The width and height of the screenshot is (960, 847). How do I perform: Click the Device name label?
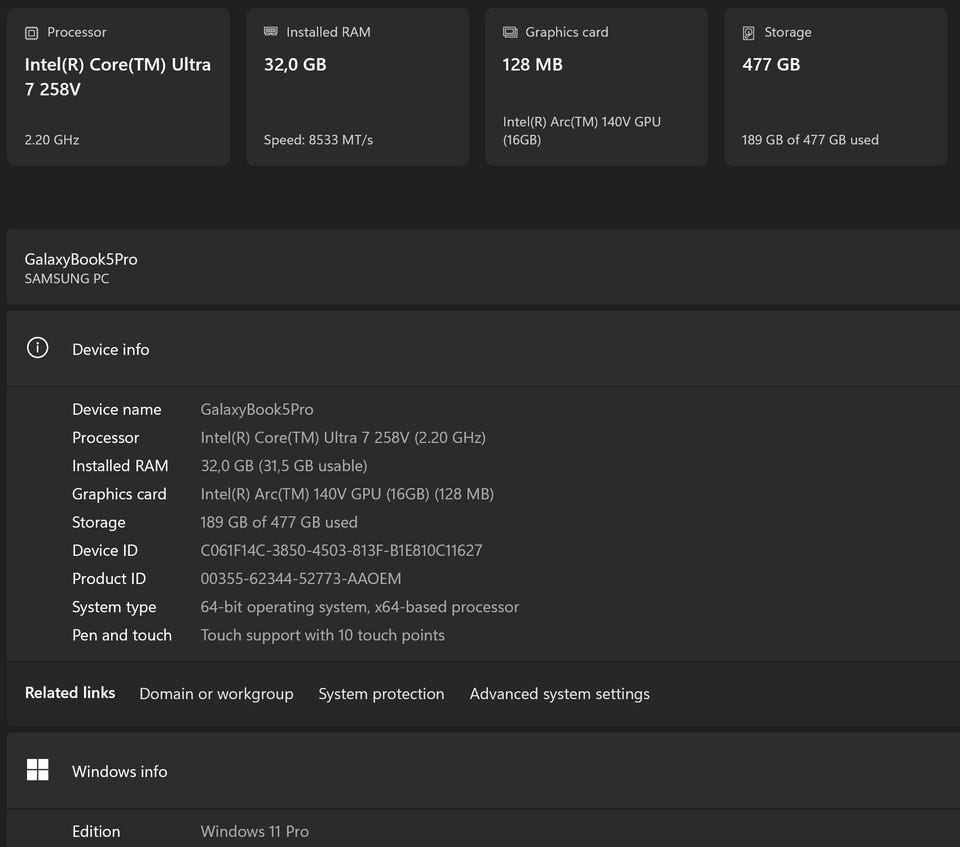click(116, 409)
